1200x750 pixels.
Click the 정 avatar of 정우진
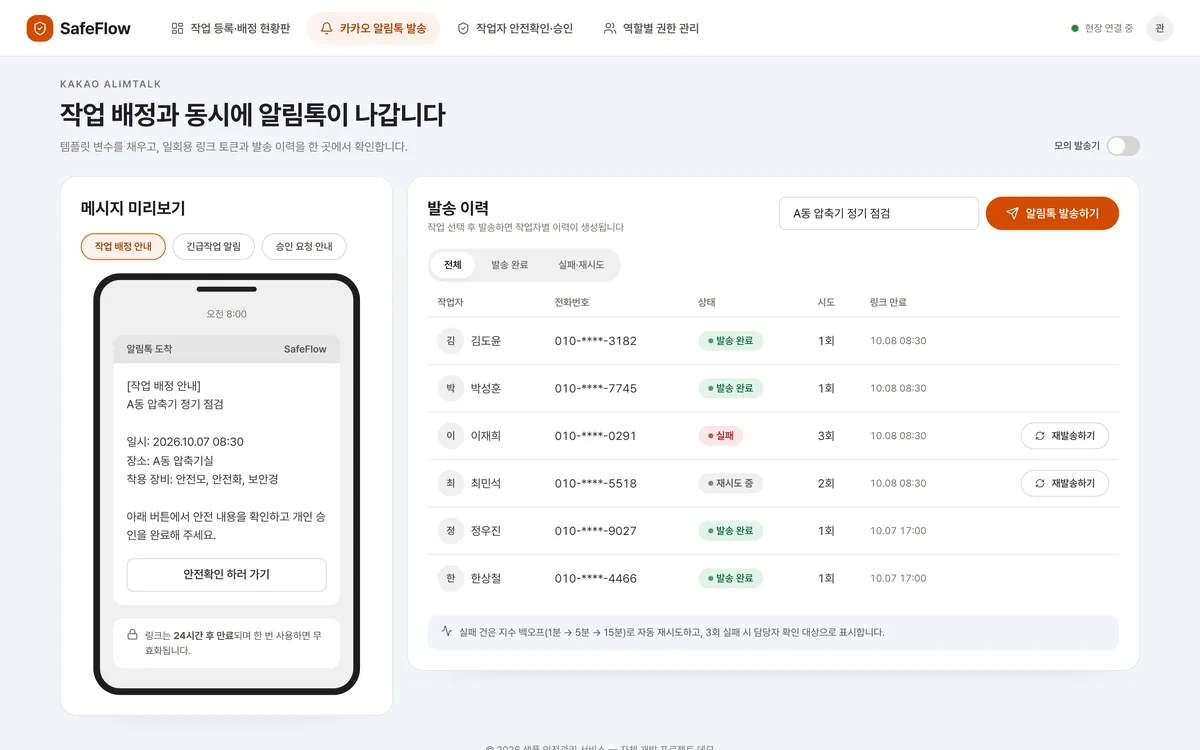pos(451,531)
